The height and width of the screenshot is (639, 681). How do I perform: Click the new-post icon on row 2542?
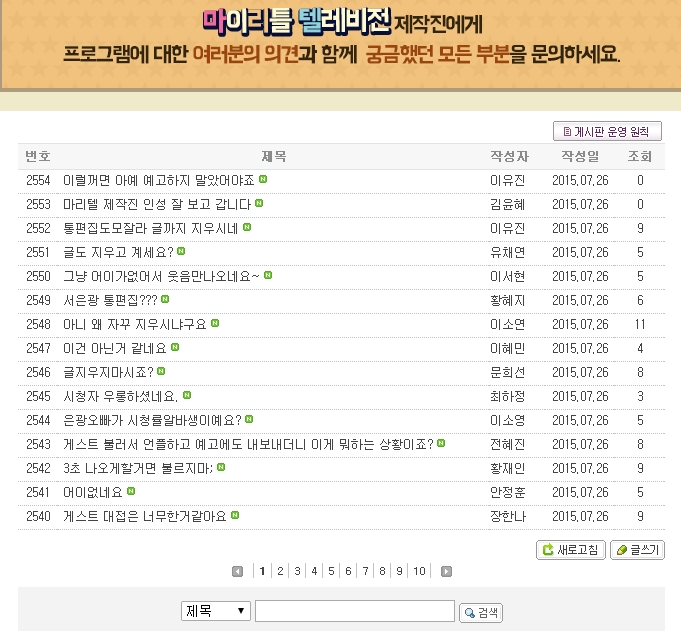pos(221,467)
